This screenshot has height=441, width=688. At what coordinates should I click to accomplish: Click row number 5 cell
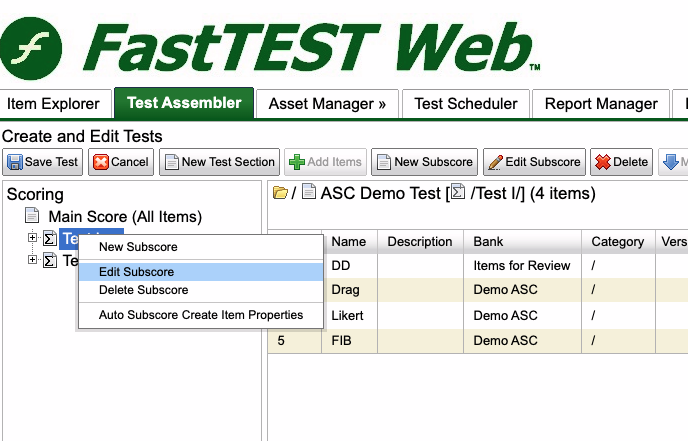(x=294, y=341)
